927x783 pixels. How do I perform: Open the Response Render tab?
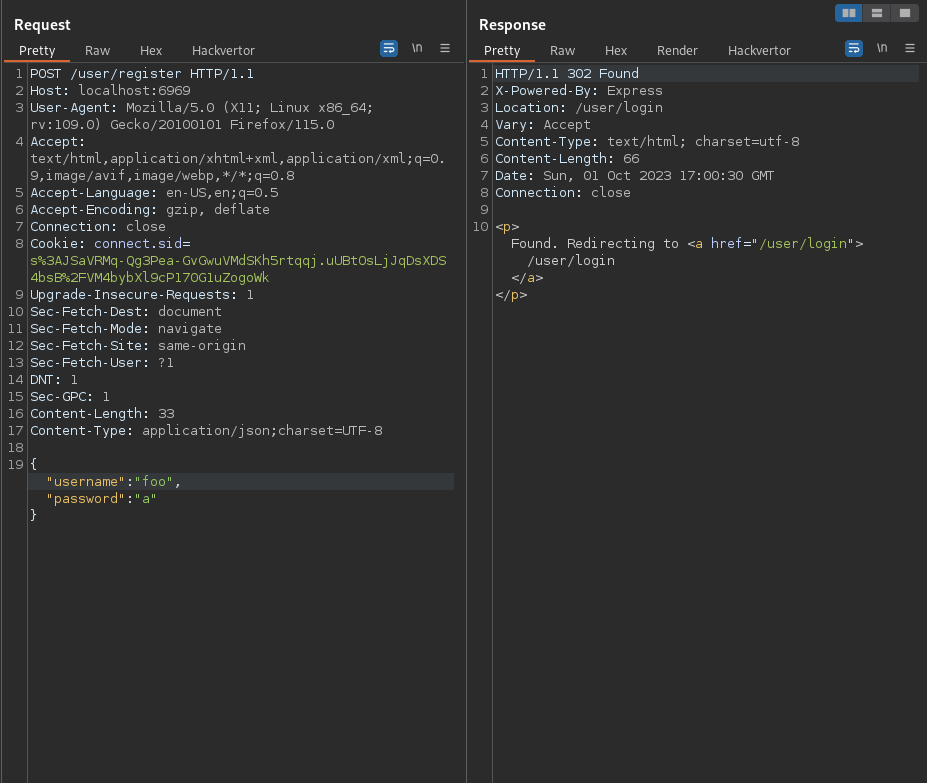pos(677,51)
